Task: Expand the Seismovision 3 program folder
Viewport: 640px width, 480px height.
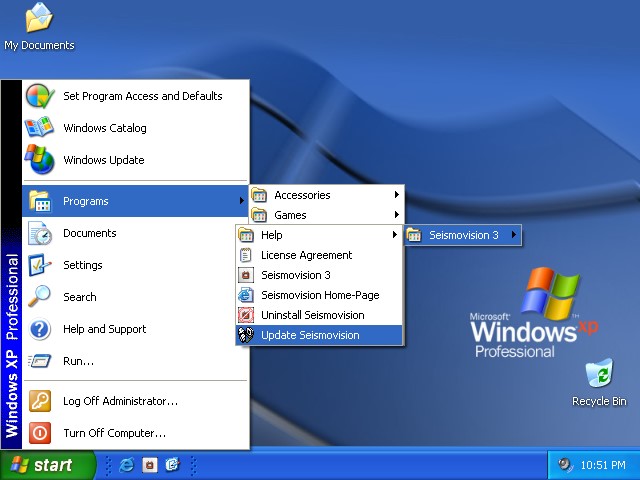Action: click(463, 235)
